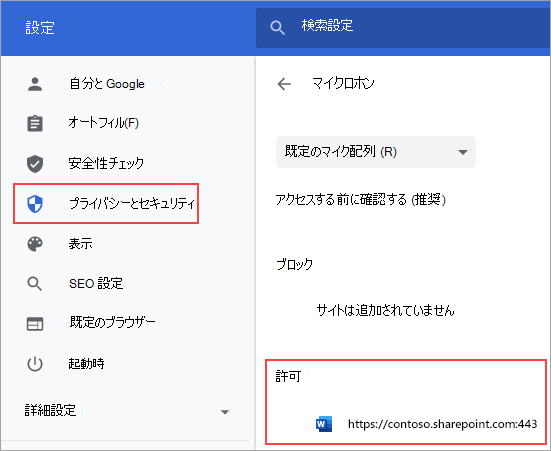Click inside the 検索設定 search field
Image resolution: width=551 pixels, height=451 pixels.
point(403,27)
